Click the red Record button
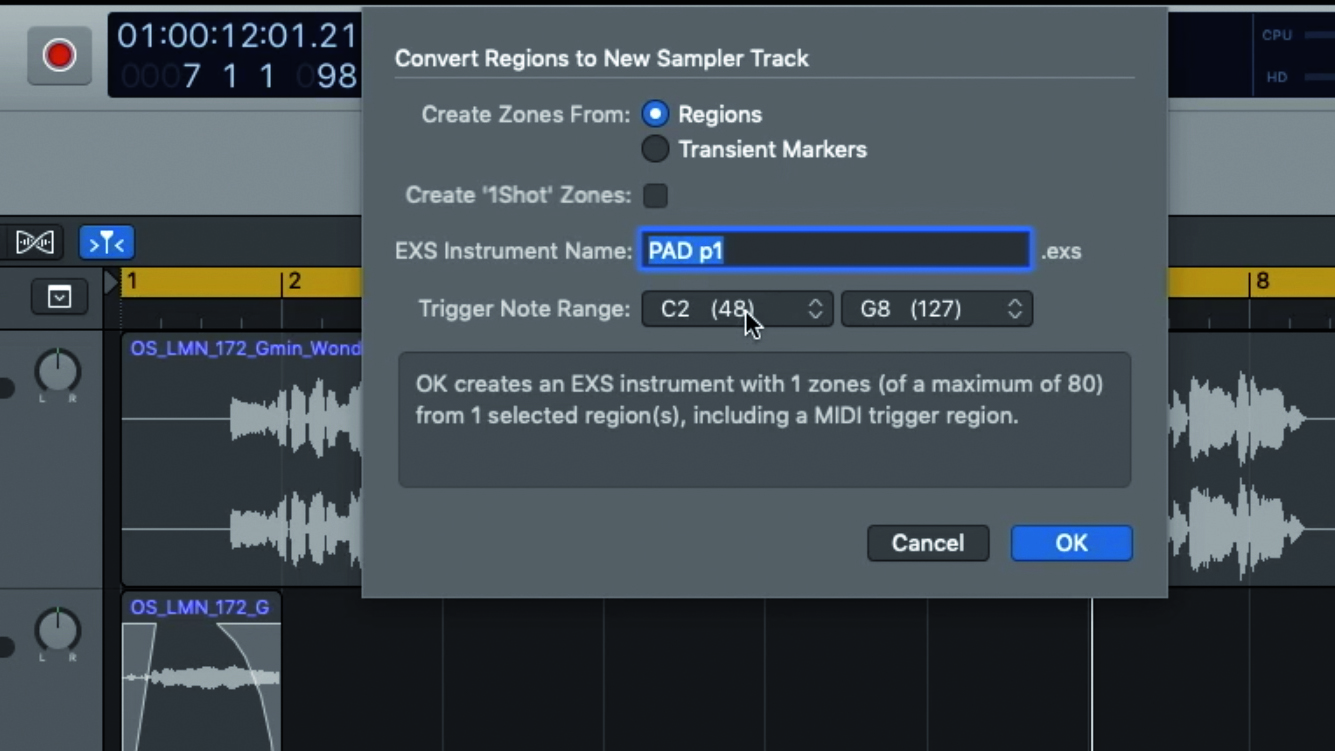The width and height of the screenshot is (1335, 751). point(59,55)
